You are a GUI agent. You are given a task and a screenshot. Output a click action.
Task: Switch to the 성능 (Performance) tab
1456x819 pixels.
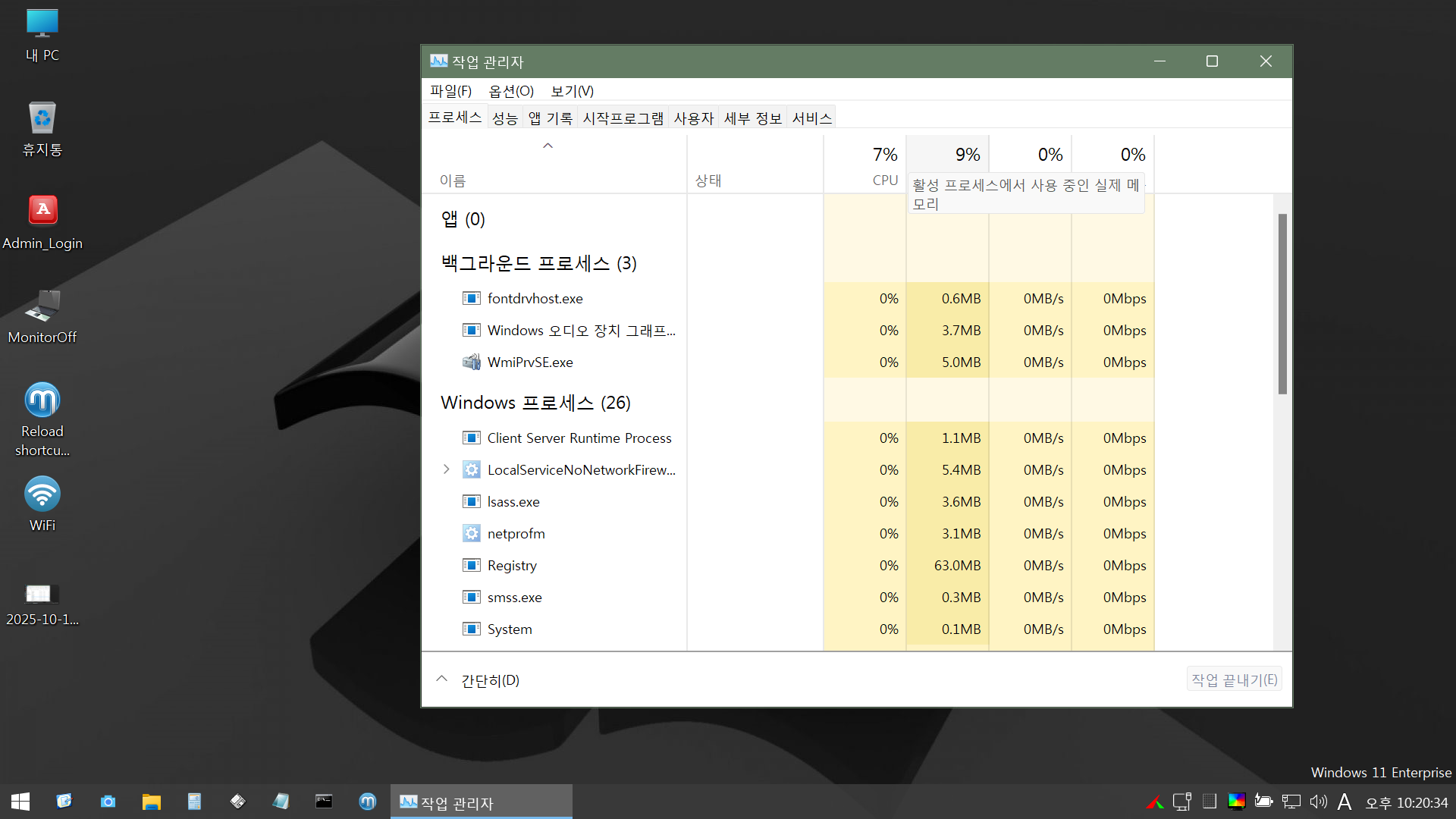point(504,118)
